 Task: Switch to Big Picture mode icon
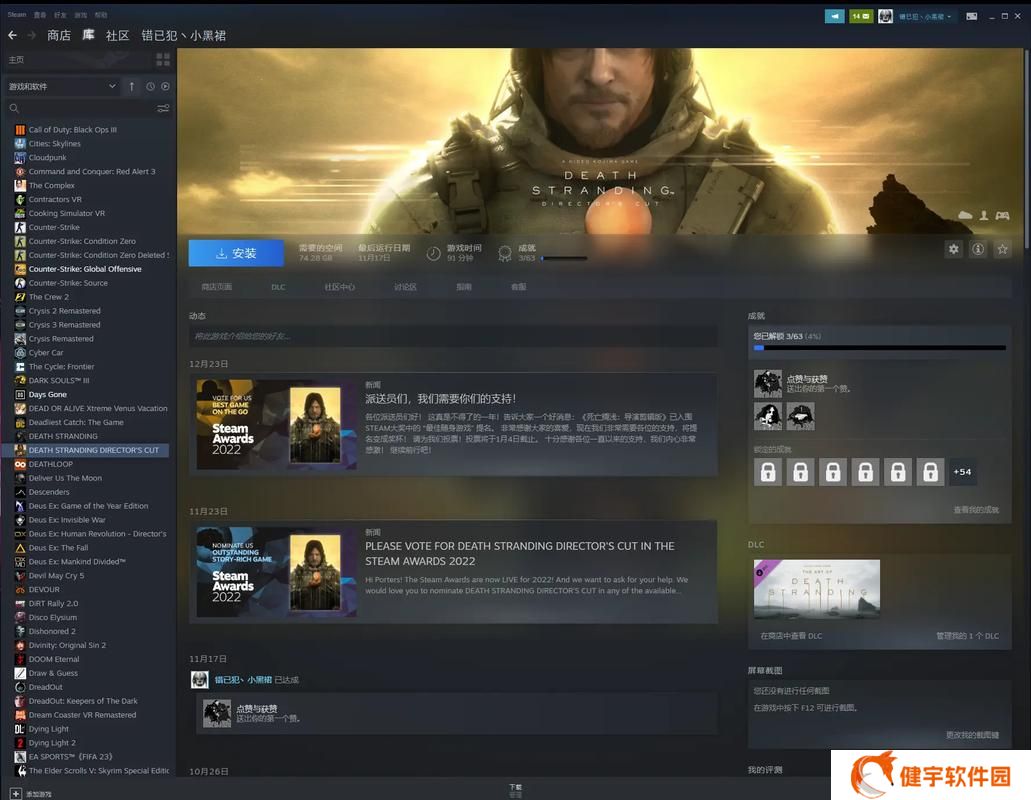[x=971, y=16]
